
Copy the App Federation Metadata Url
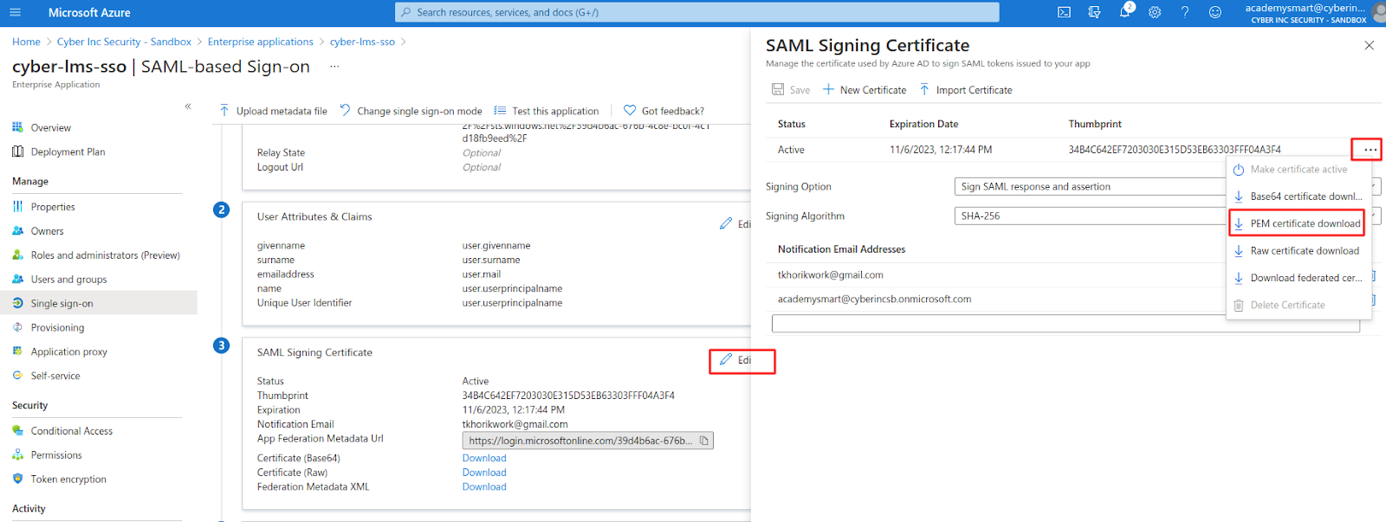[704, 440]
